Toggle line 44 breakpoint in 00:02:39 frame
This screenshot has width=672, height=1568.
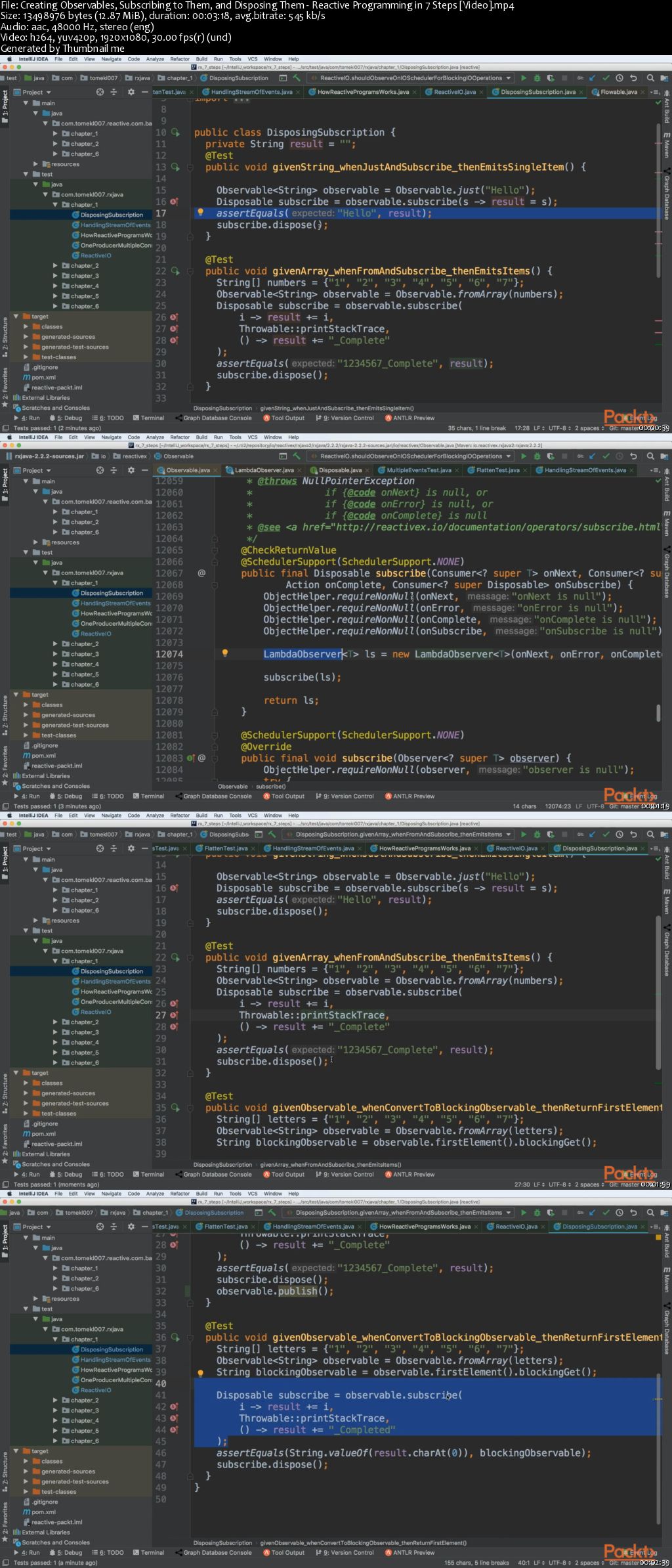click(x=174, y=1430)
